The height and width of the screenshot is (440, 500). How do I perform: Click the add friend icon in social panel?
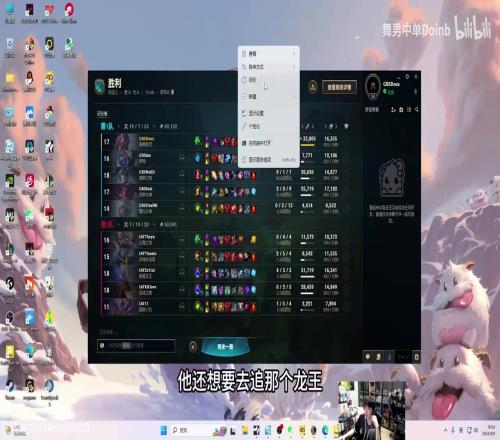(x=393, y=109)
